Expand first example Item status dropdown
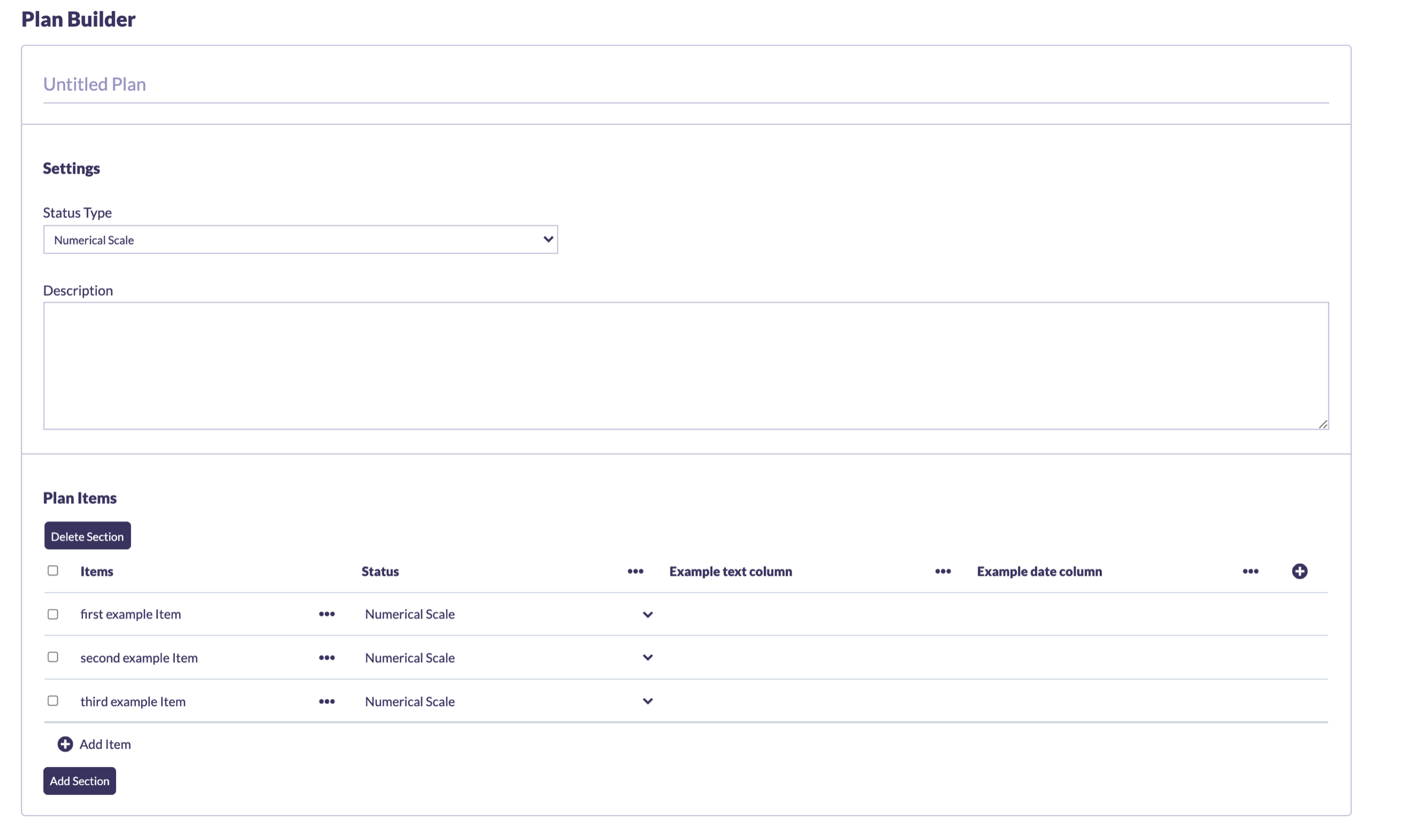 click(647, 614)
